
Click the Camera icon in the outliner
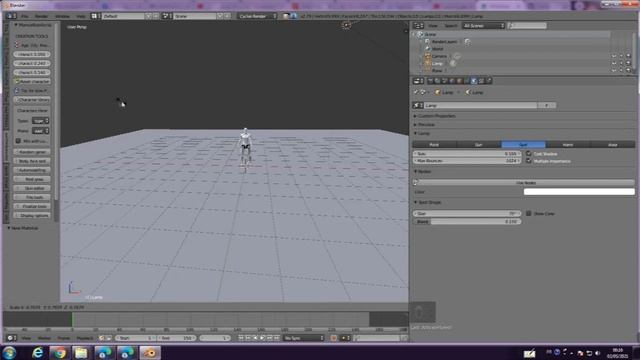pos(427,56)
